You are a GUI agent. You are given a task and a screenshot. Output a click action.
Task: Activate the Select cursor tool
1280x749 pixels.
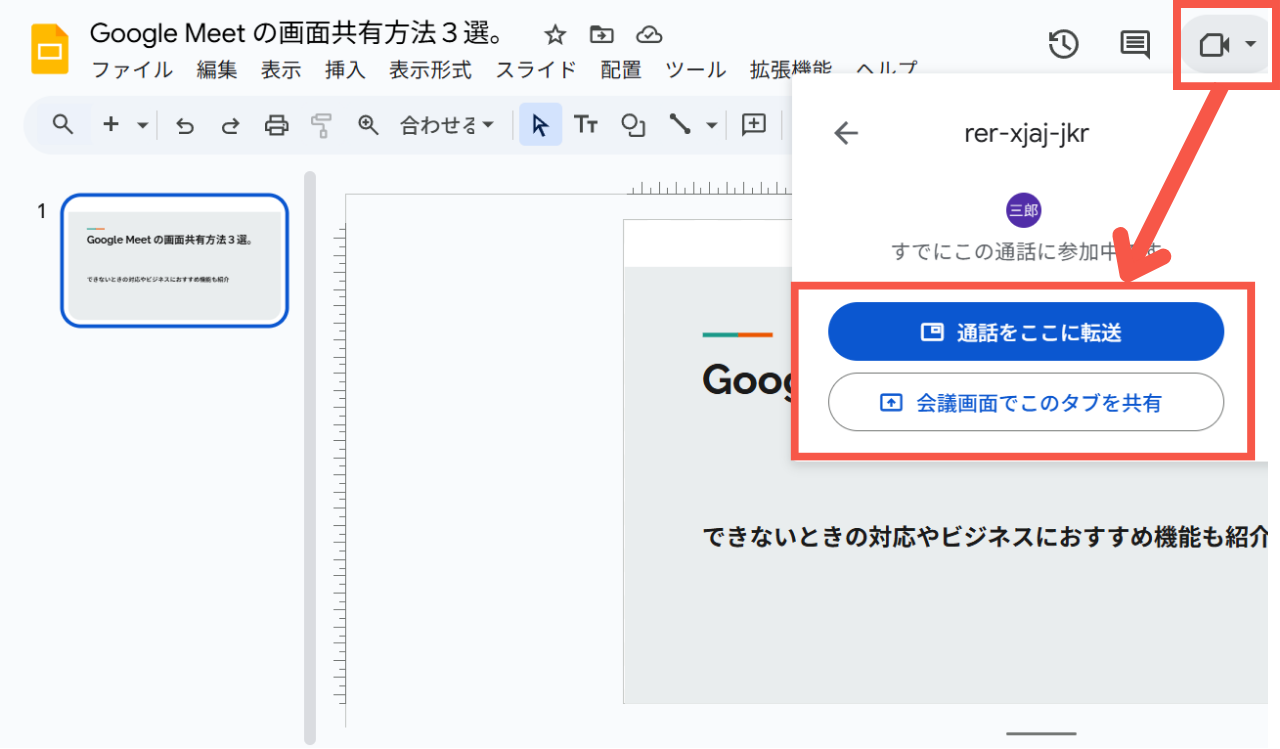540,125
